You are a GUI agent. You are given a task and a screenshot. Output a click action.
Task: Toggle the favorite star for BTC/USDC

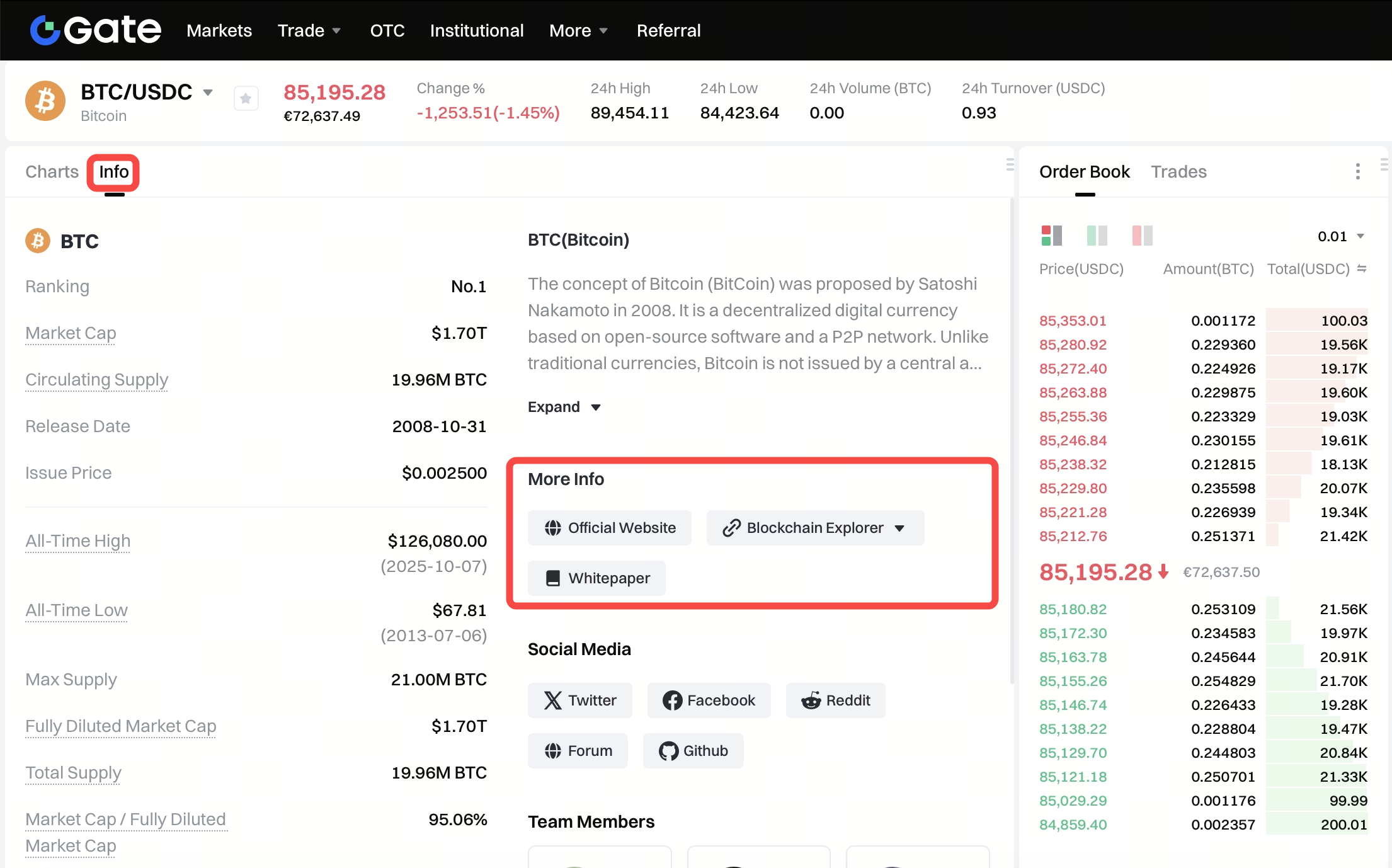click(246, 99)
